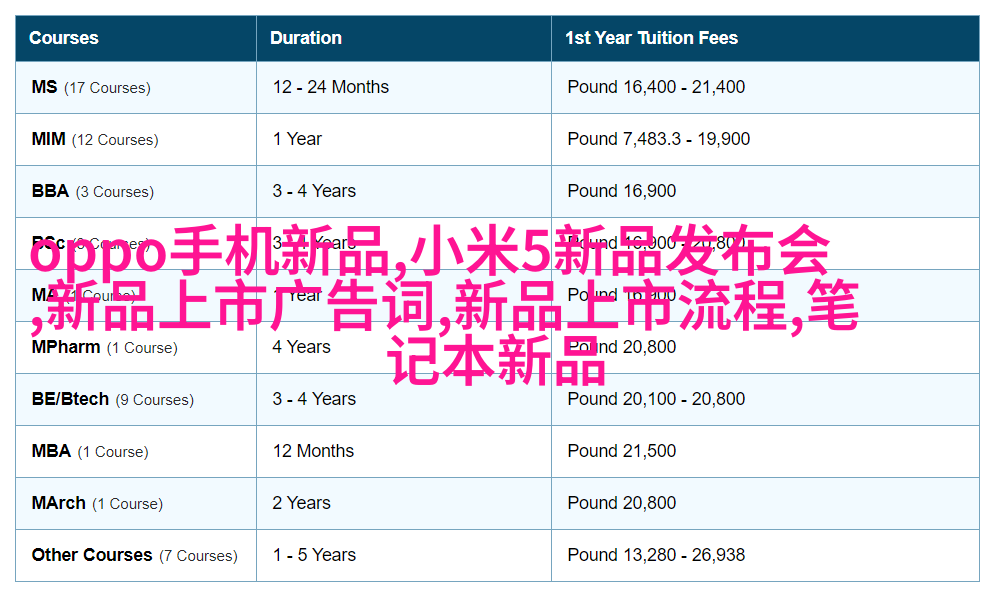Click the Pound 21,500 fee
The image size is (991, 597).
coord(622,451)
